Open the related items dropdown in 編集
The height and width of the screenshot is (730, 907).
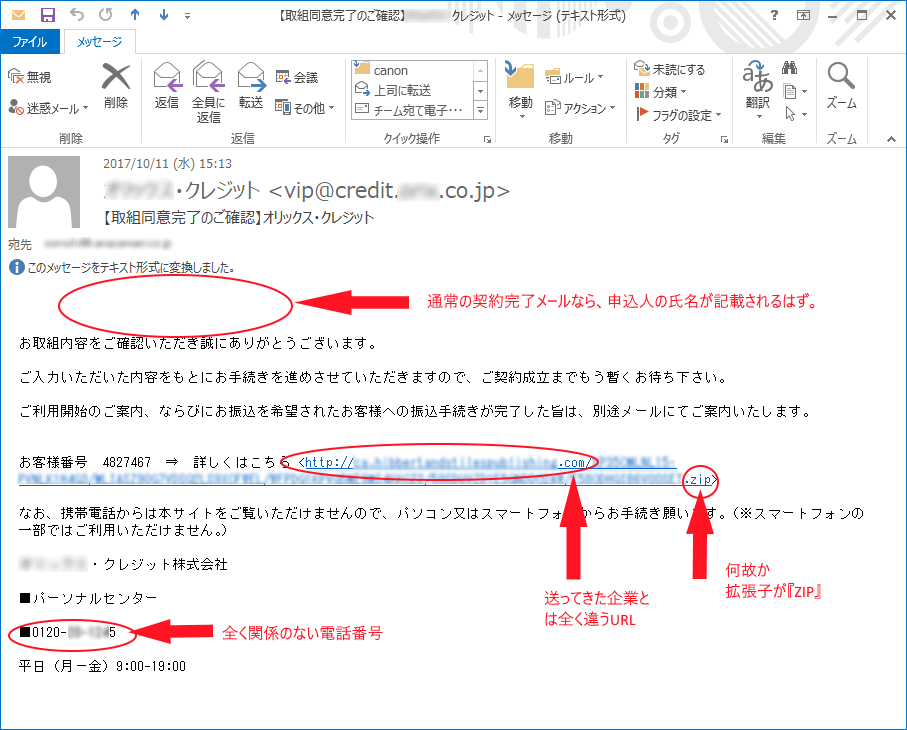coord(795,91)
